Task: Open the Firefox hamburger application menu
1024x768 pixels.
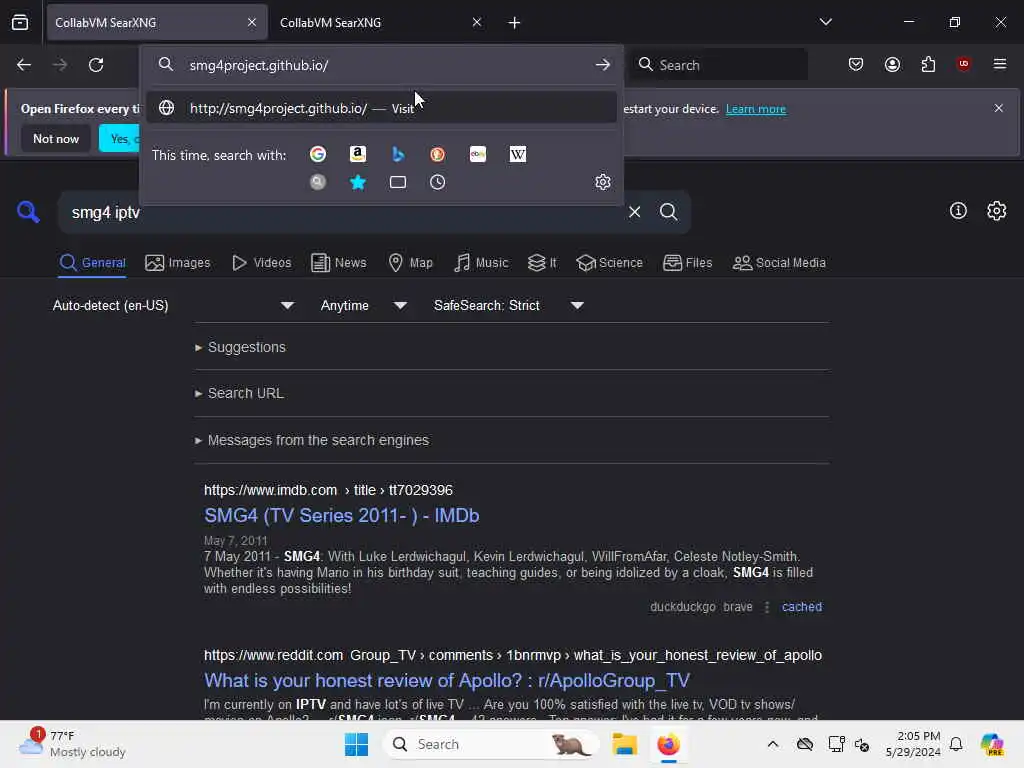Action: pos(1000,64)
